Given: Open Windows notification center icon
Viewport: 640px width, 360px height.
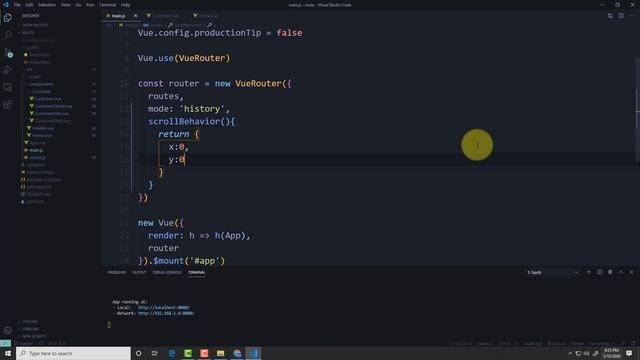Looking at the screenshot, I should pyautogui.click(x=629, y=353).
